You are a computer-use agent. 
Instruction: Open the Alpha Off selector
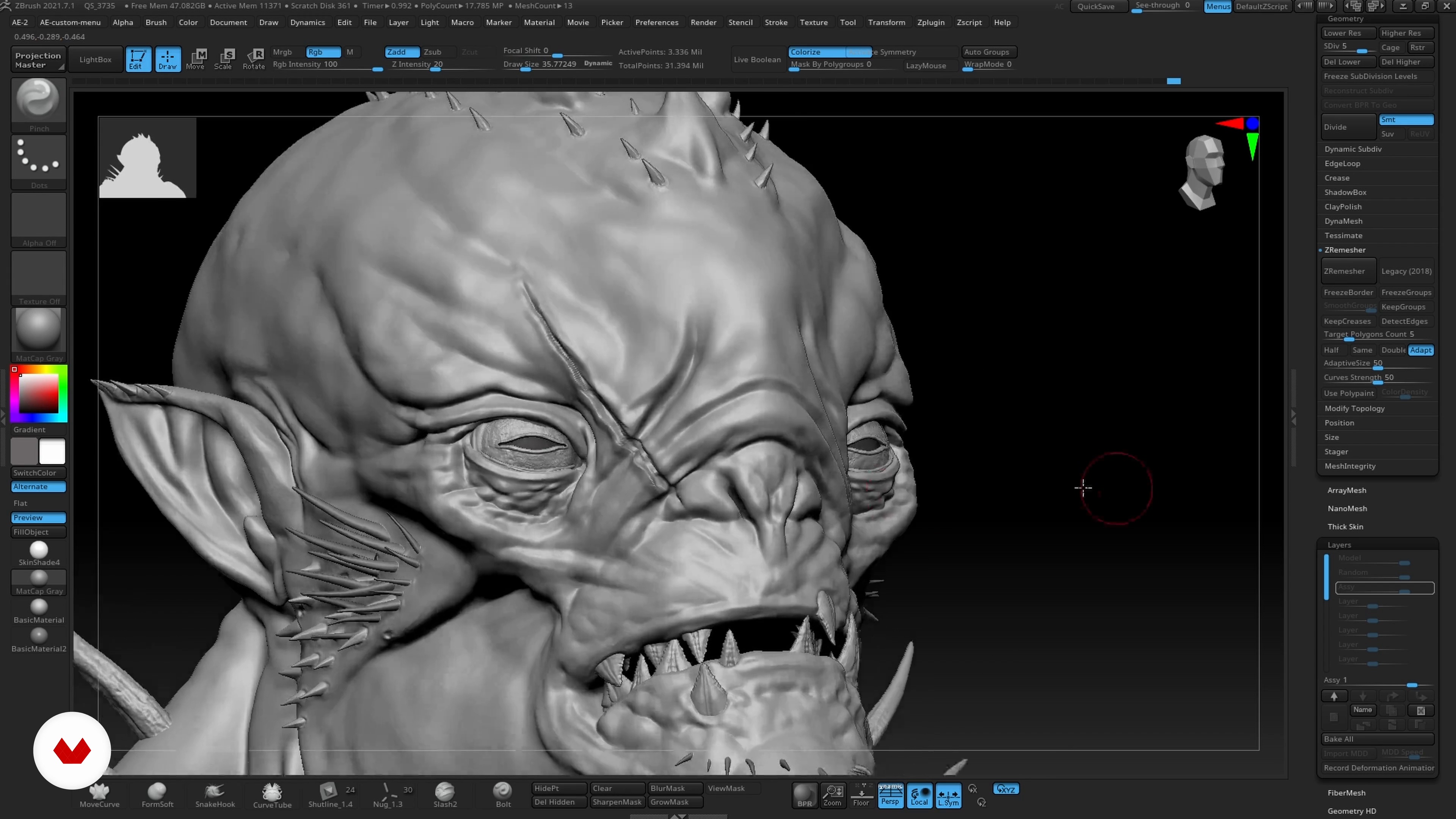click(x=38, y=220)
